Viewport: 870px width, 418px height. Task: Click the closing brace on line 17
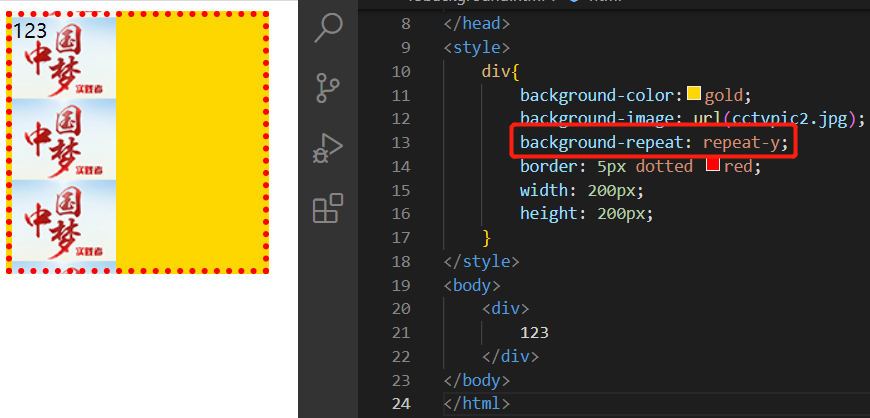(487, 238)
